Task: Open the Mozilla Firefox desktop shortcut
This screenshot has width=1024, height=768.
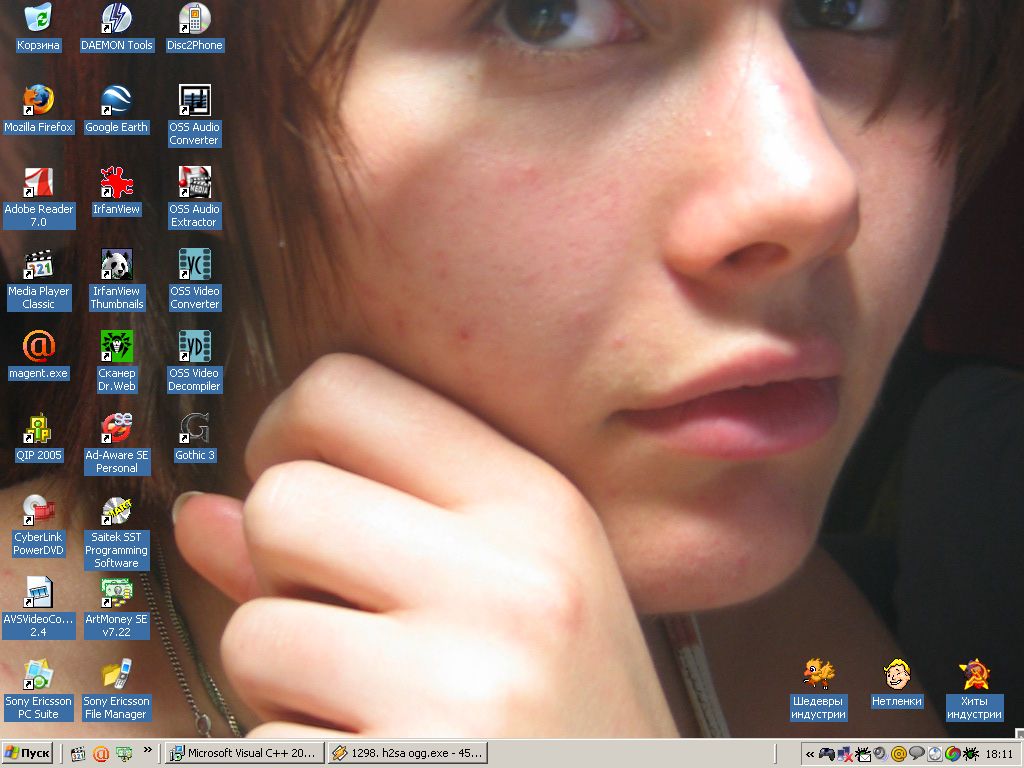Action: (38, 101)
